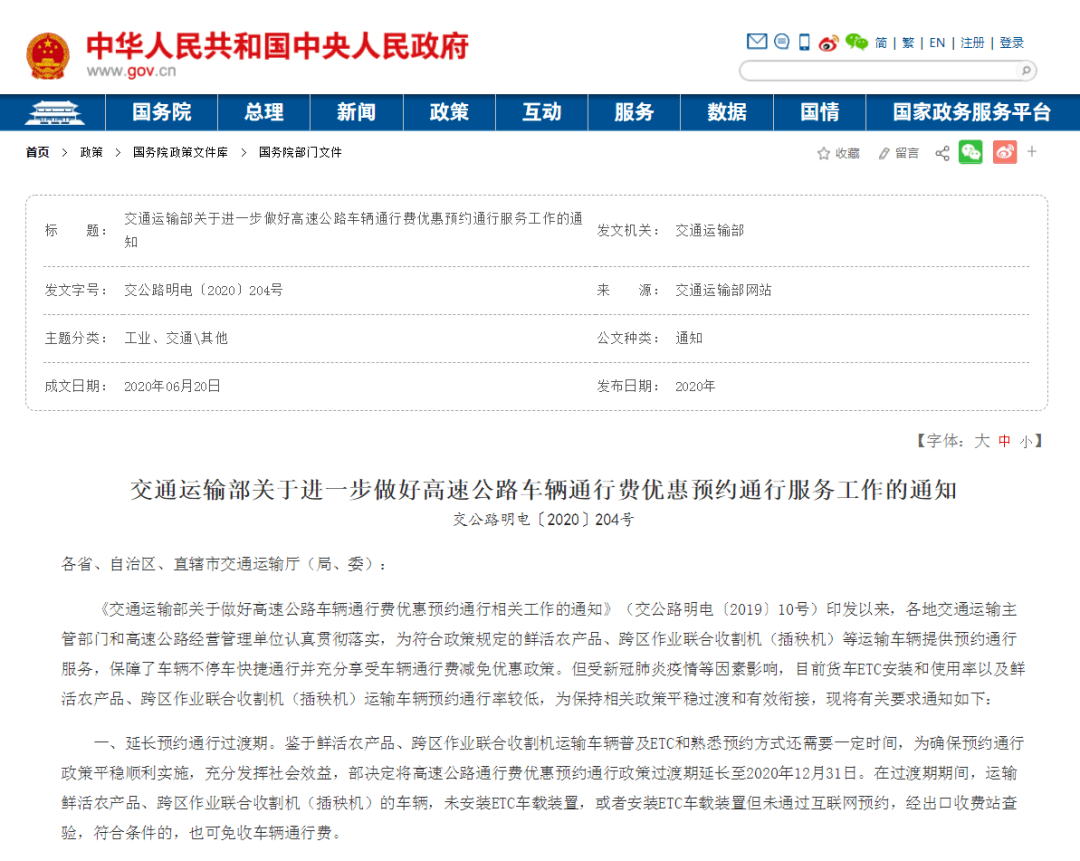Image resolution: width=1080 pixels, height=861 pixels.
Task: Click the 留言 pencil icon
Action: (884, 153)
